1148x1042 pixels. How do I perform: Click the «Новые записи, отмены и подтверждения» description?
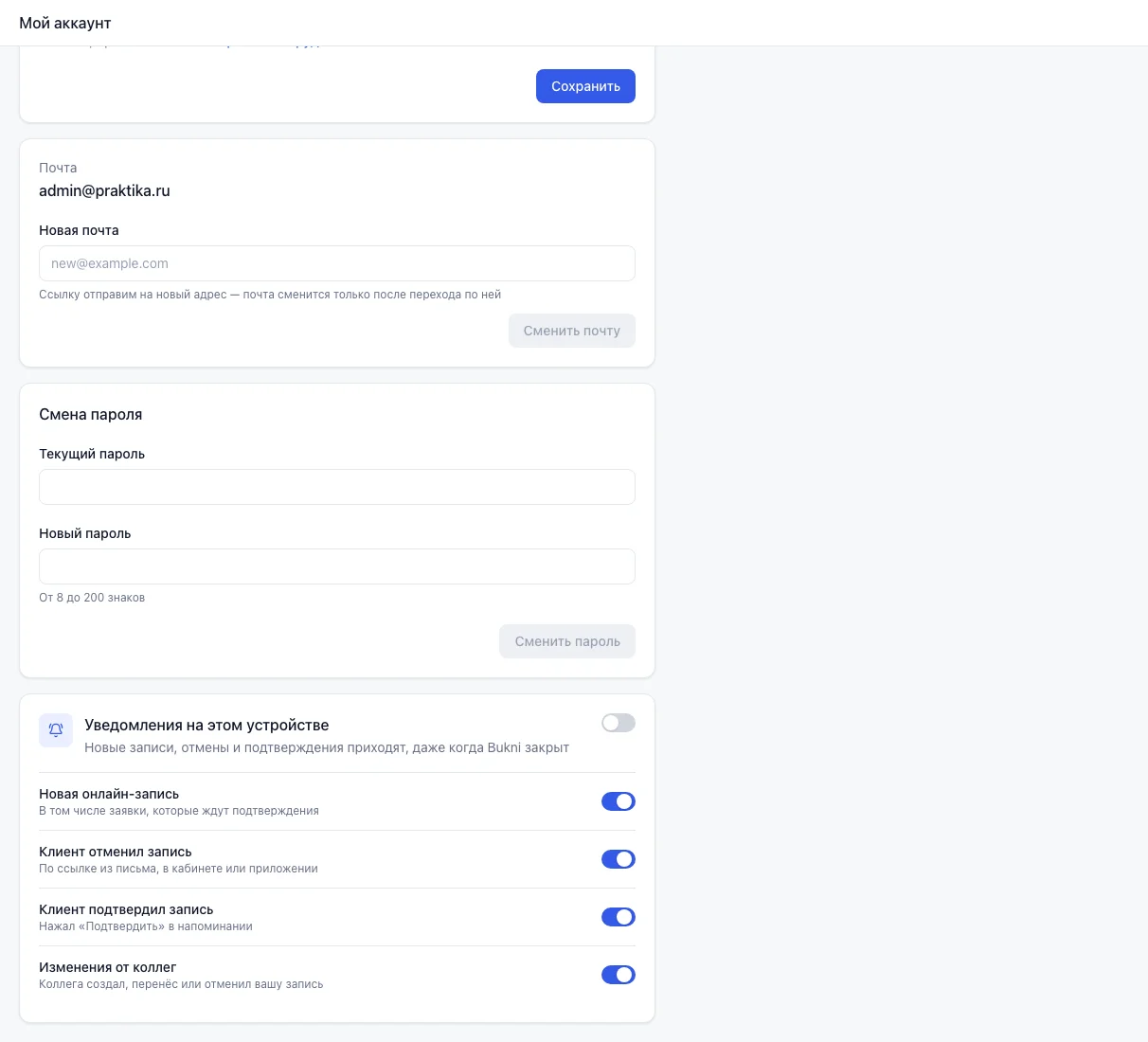[x=327, y=747]
